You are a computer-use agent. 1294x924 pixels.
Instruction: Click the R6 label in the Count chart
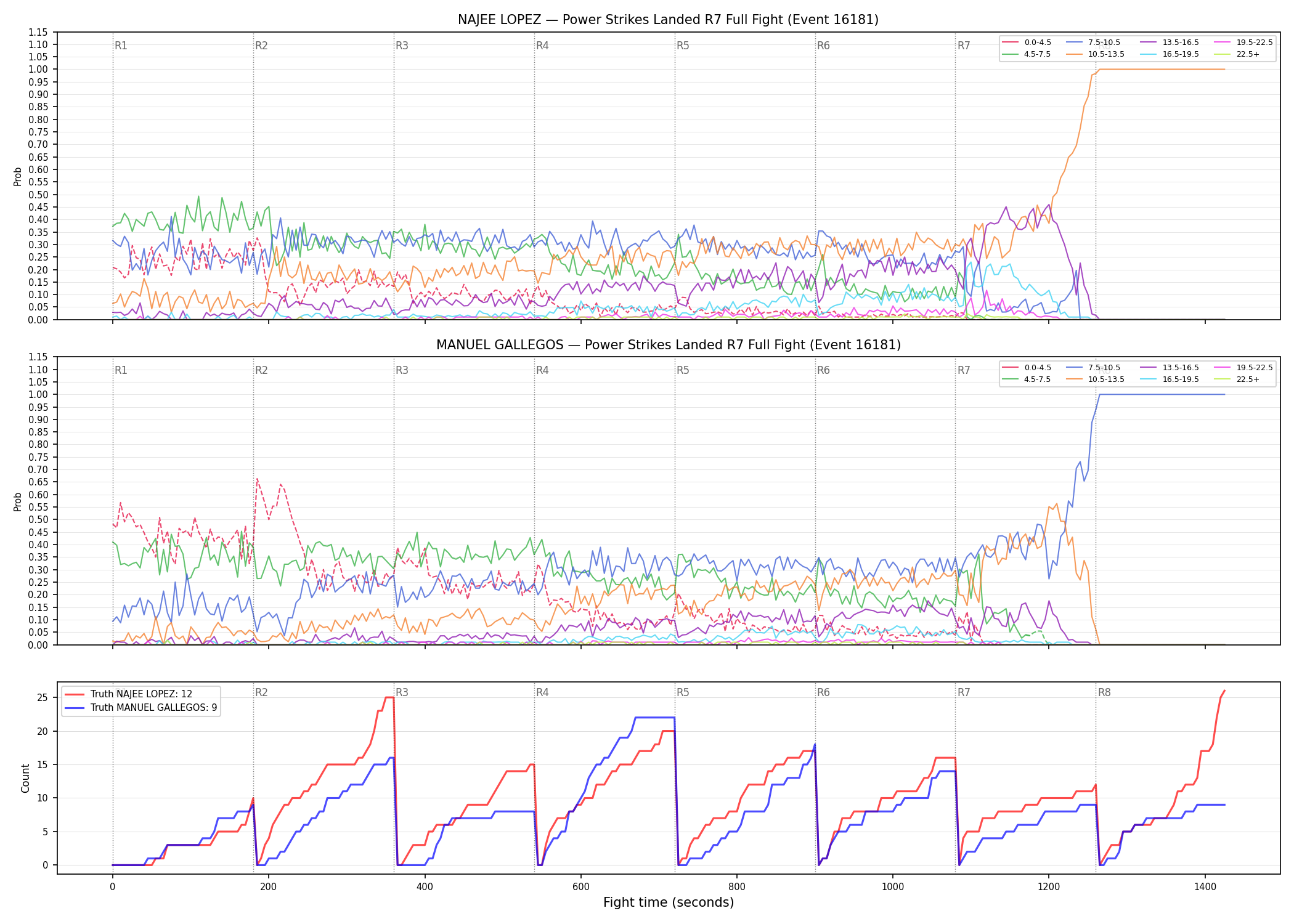(x=823, y=692)
